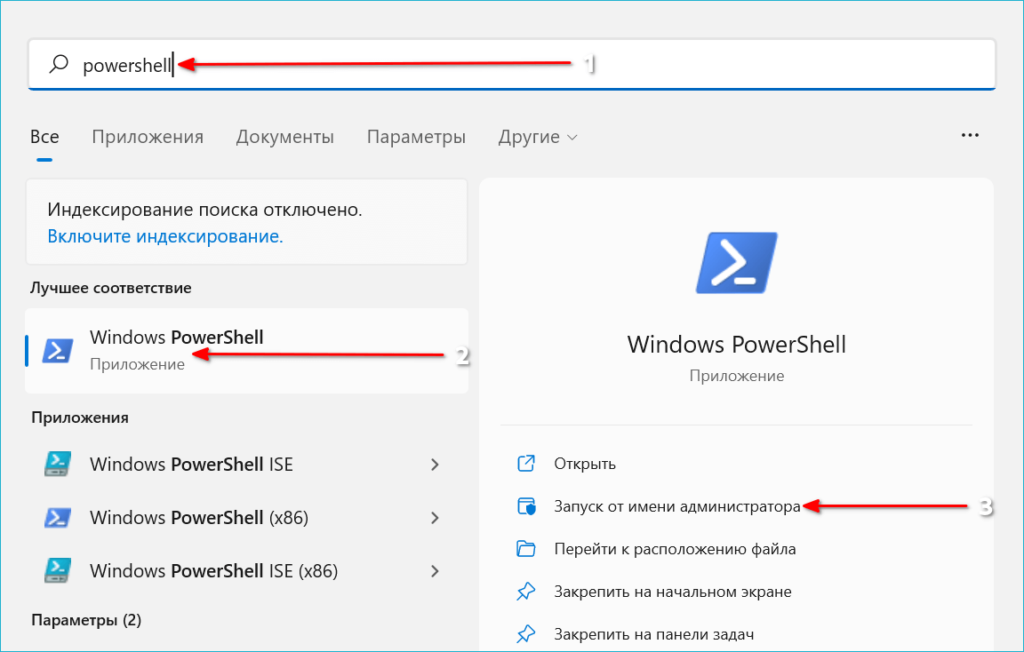Expand the PowerShell ISE (x86) submenu arrow
The height and width of the screenshot is (652, 1024).
click(x=435, y=572)
